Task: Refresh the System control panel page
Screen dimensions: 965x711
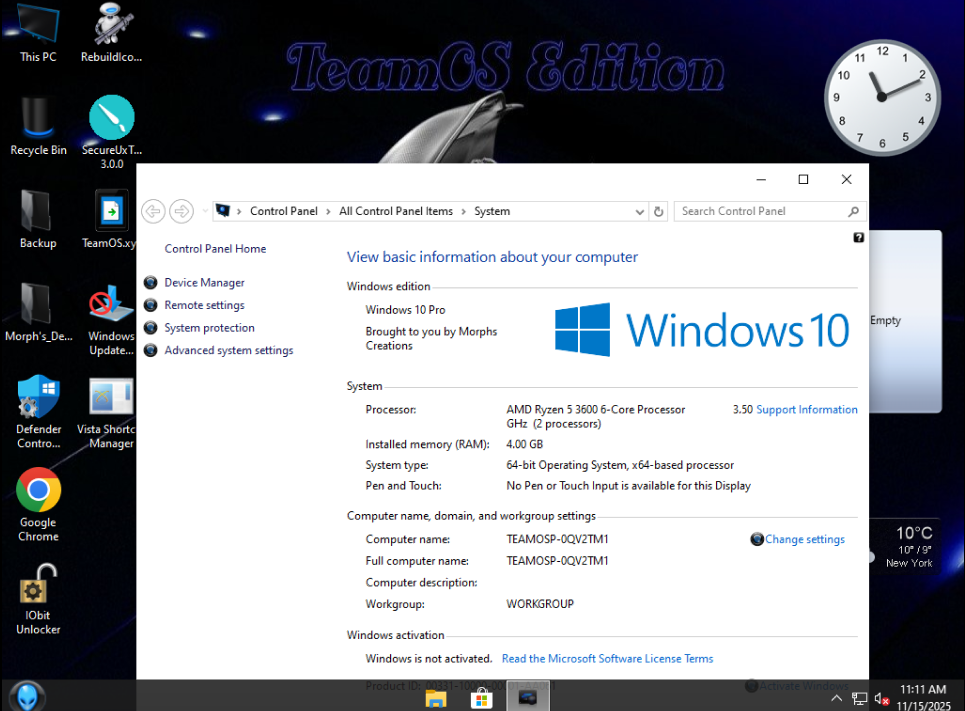Action: 658,211
